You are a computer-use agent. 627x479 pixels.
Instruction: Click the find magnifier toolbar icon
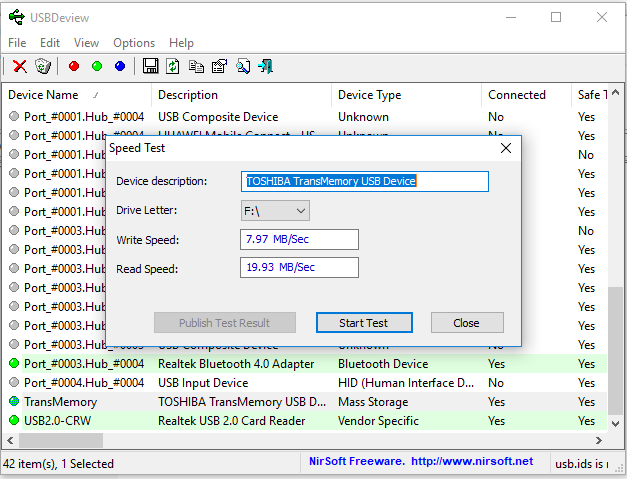pos(243,66)
